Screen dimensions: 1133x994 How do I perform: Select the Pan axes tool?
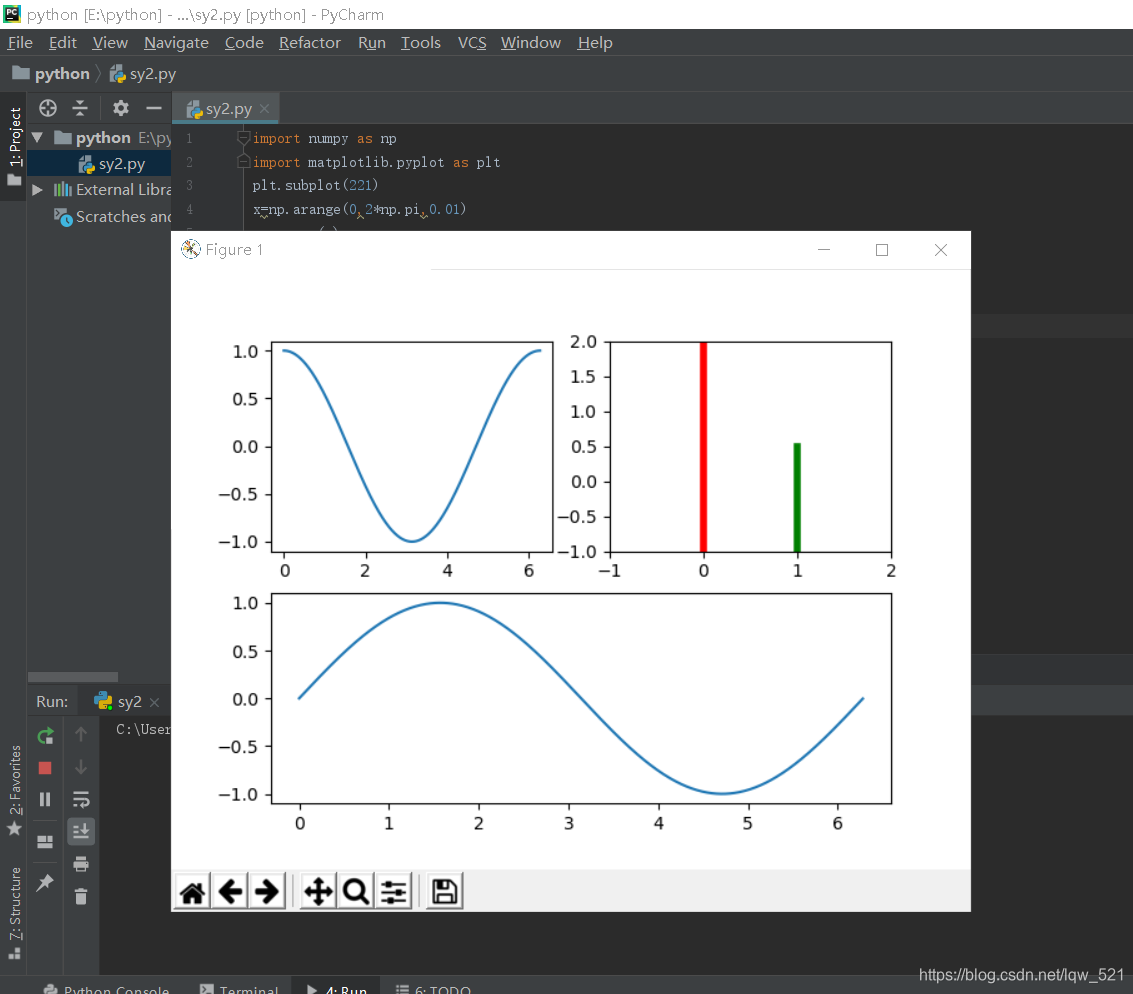point(318,892)
